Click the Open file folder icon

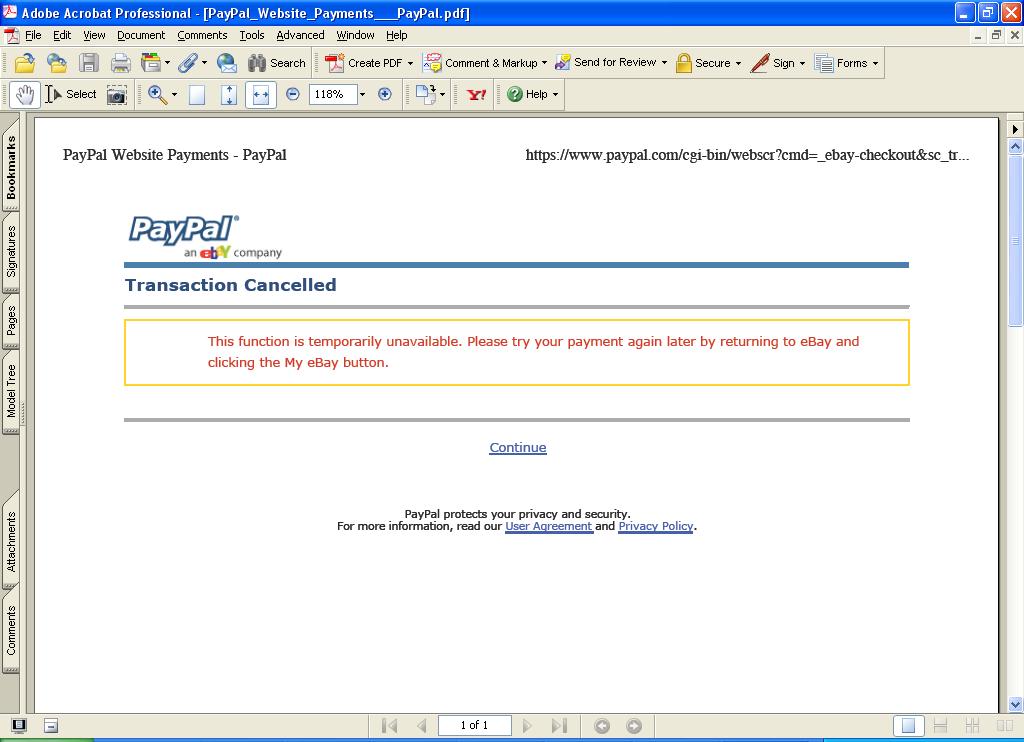click(x=25, y=63)
